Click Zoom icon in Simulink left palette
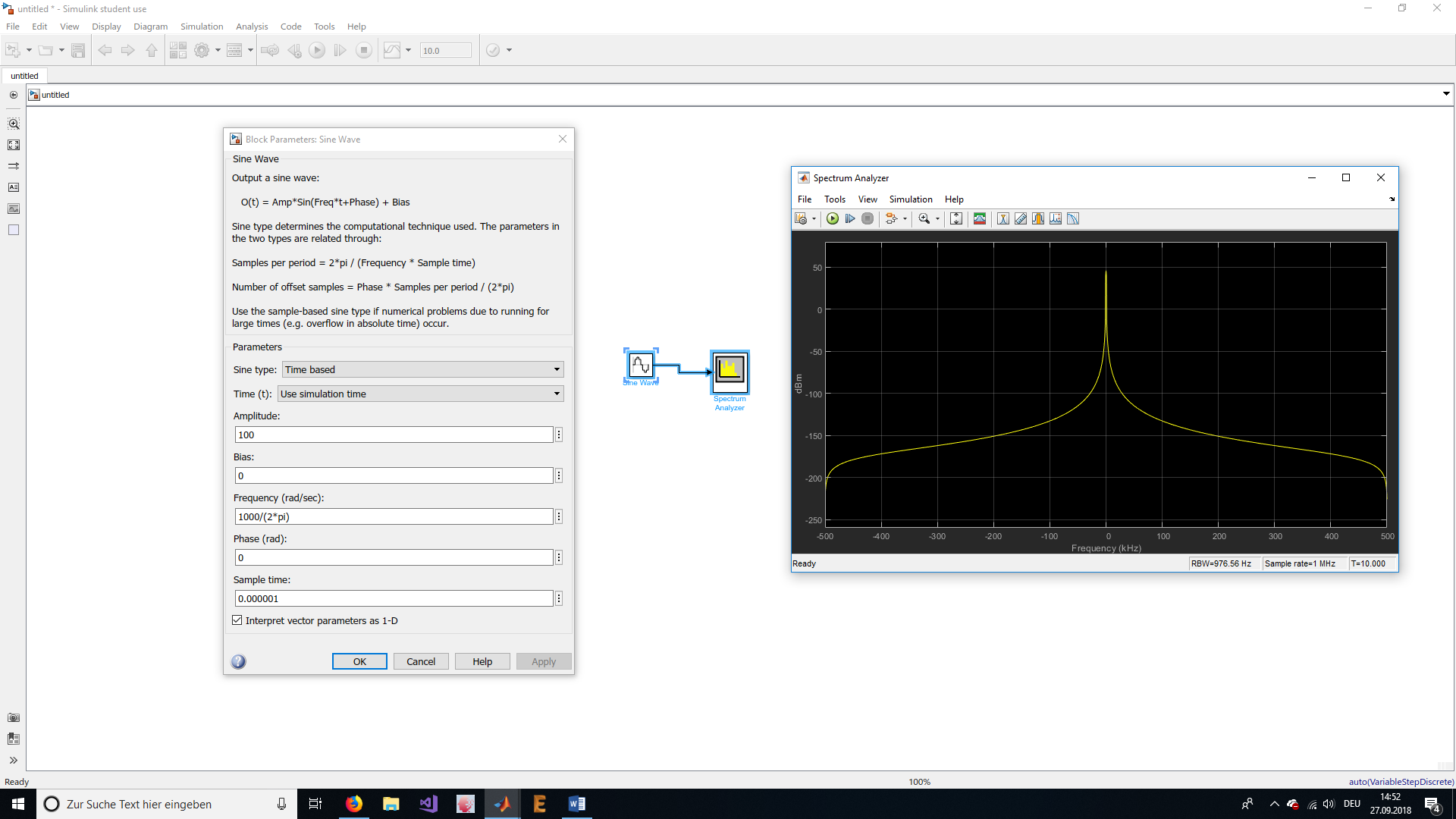This screenshot has width=1456, height=819. [x=14, y=124]
